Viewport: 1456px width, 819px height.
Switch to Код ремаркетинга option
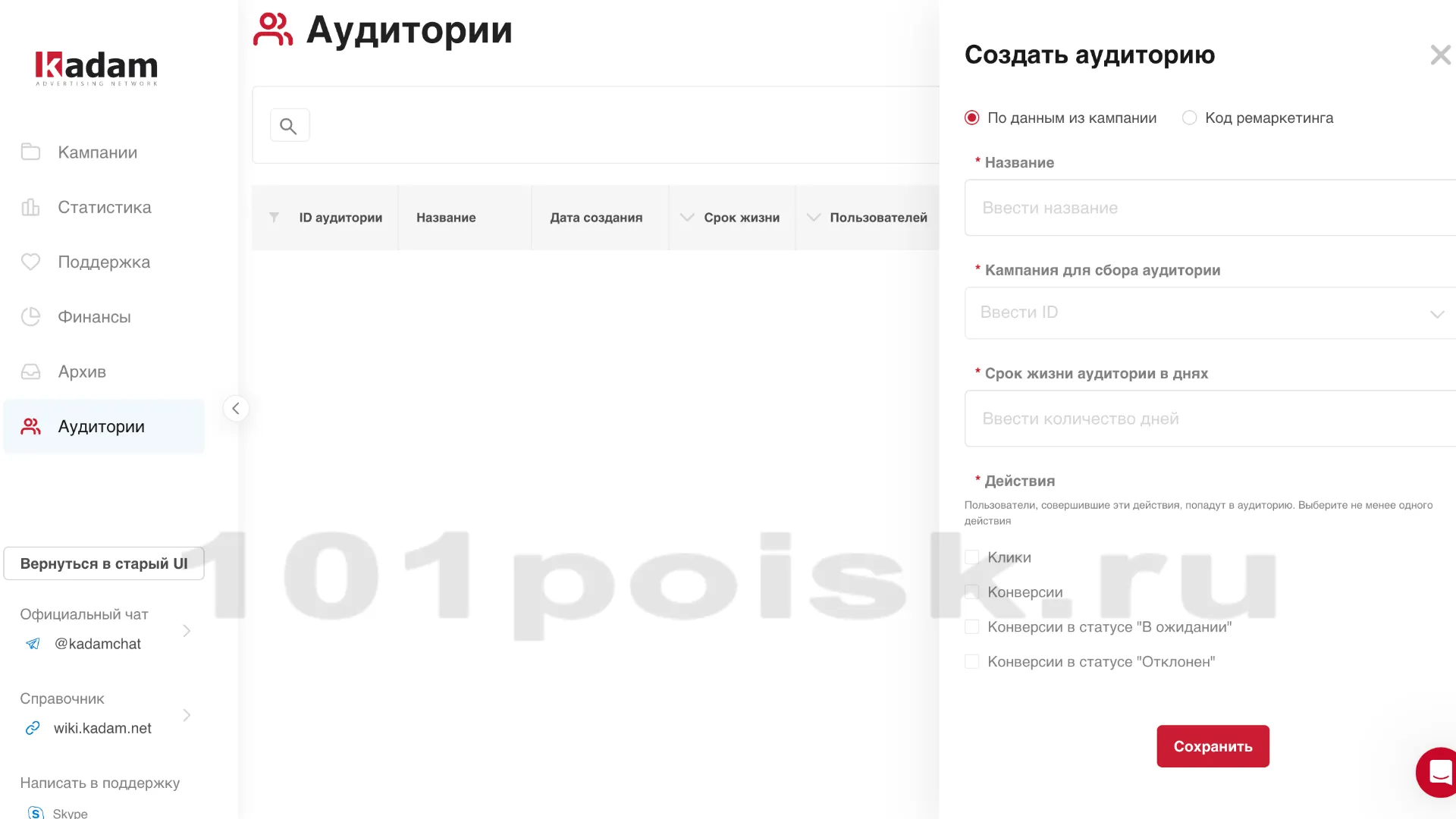[1188, 118]
